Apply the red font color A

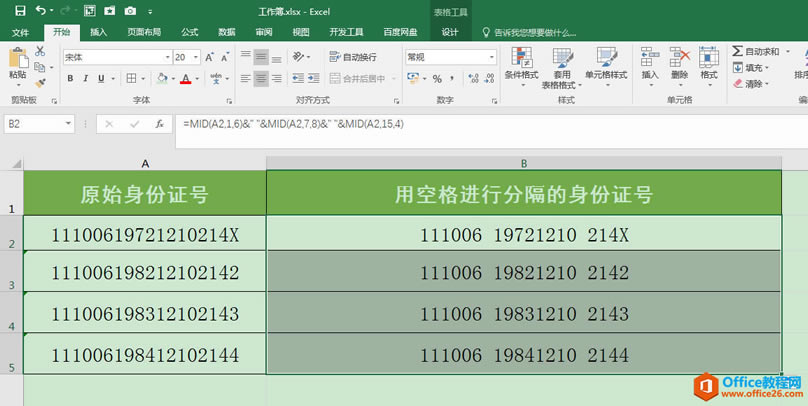click(186, 78)
